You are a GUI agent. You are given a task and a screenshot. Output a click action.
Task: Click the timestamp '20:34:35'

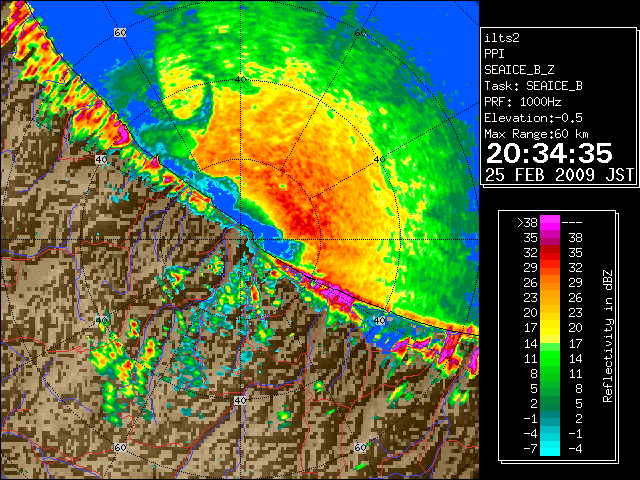pos(549,153)
